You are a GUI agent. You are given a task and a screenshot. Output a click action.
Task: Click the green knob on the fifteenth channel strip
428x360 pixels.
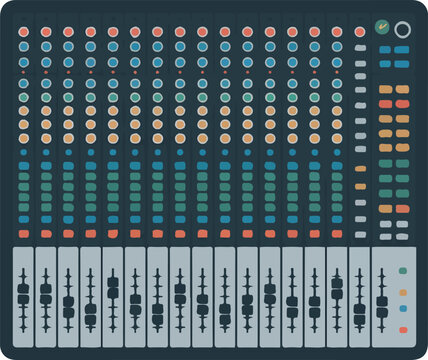[337, 97]
